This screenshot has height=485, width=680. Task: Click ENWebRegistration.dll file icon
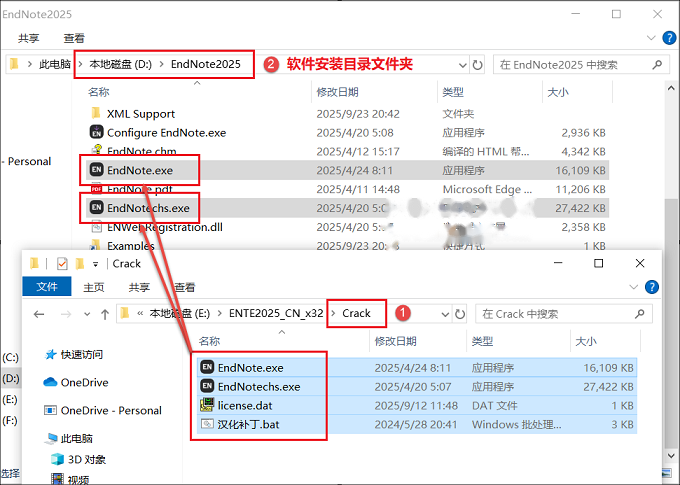96,226
